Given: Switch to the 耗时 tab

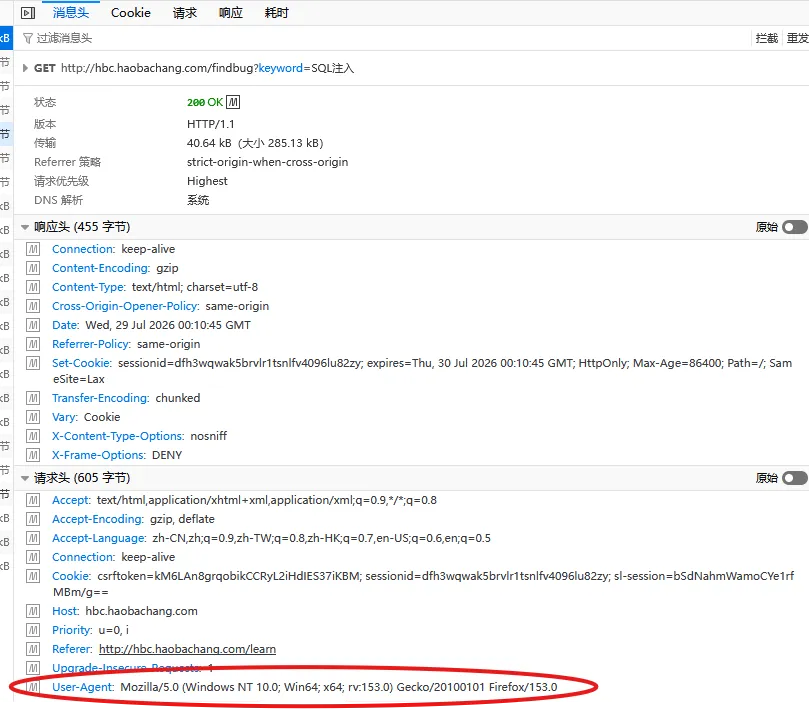Looking at the screenshot, I should pos(277,13).
